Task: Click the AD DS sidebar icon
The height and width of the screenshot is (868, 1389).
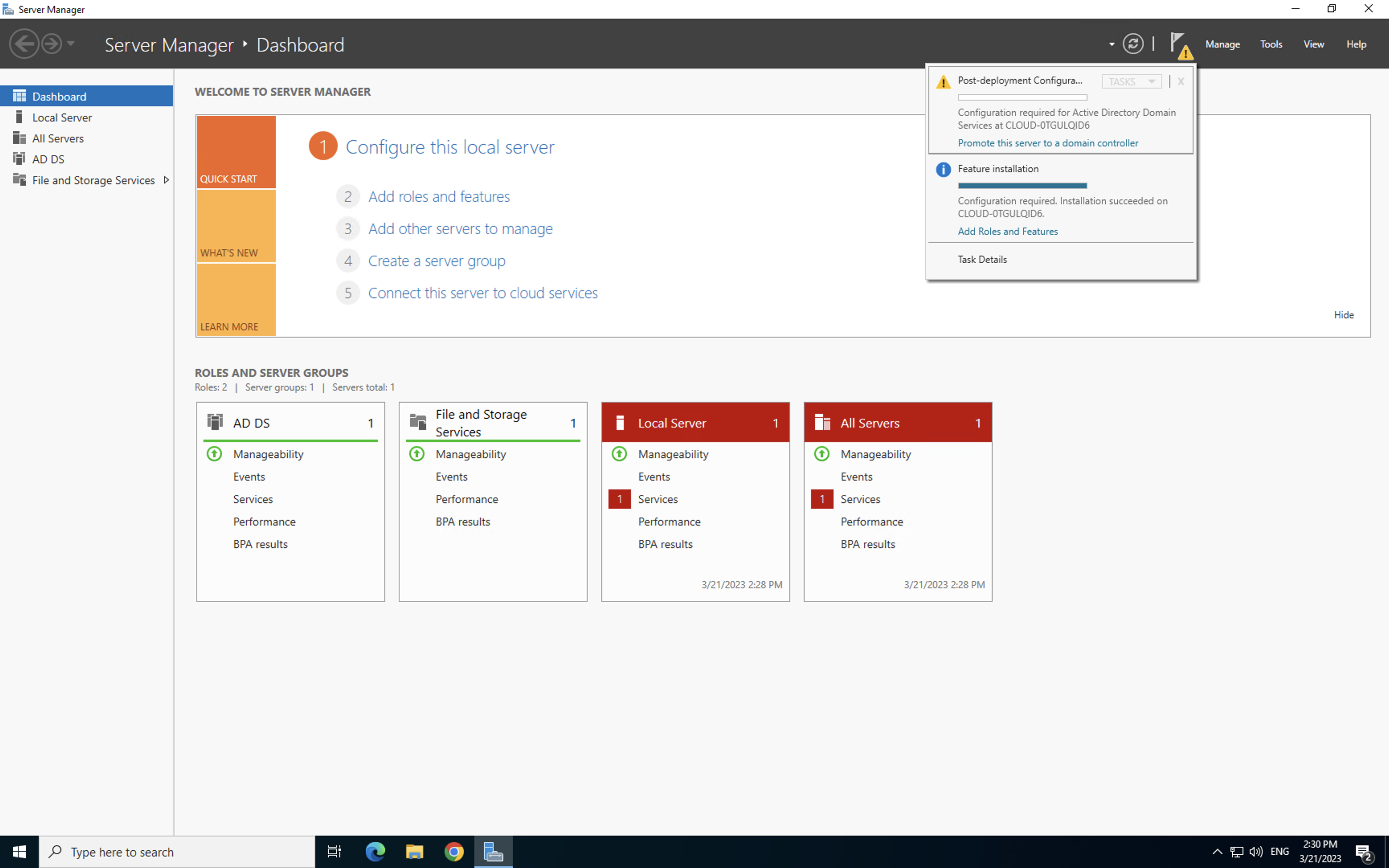Action: [20, 158]
